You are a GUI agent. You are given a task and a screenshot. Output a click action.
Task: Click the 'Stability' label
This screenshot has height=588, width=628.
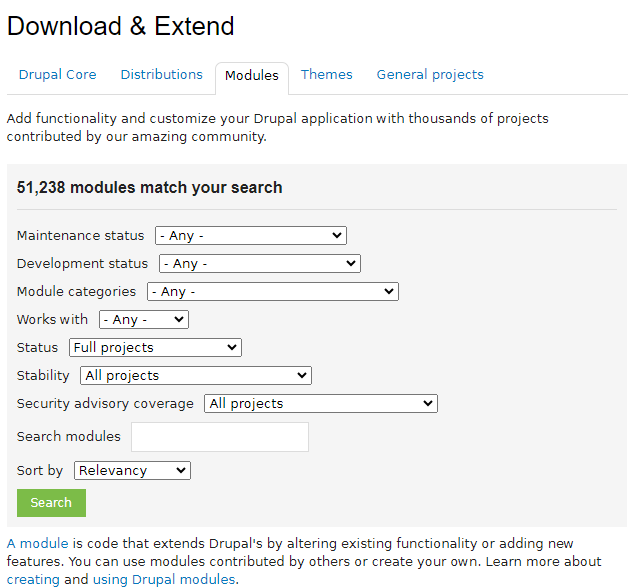[x=43, y=376]
